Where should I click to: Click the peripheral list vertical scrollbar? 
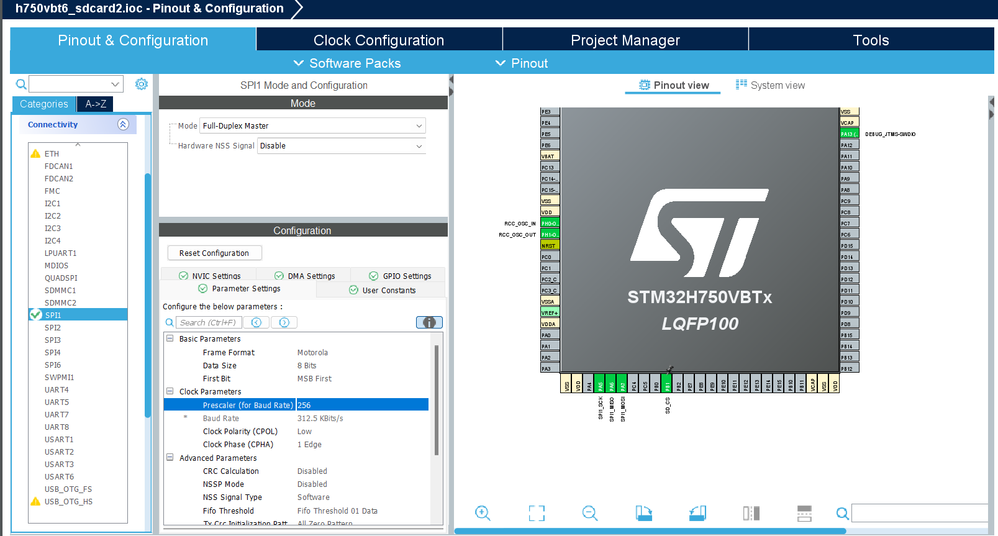(x=148, y=296)
